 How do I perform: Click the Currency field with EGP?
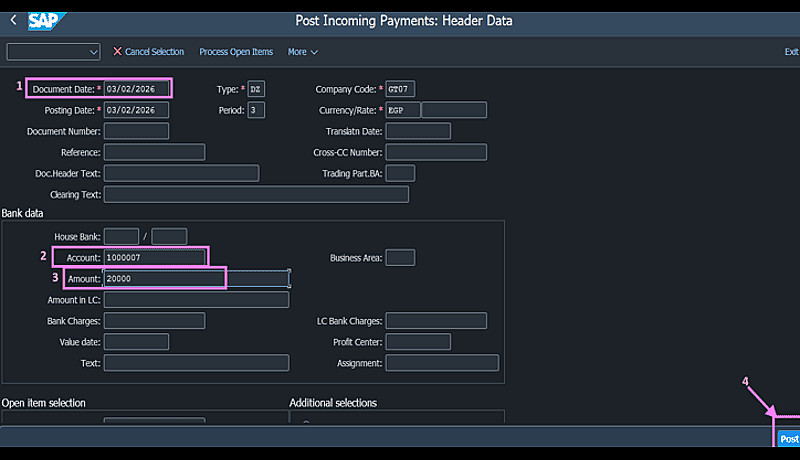403,110
